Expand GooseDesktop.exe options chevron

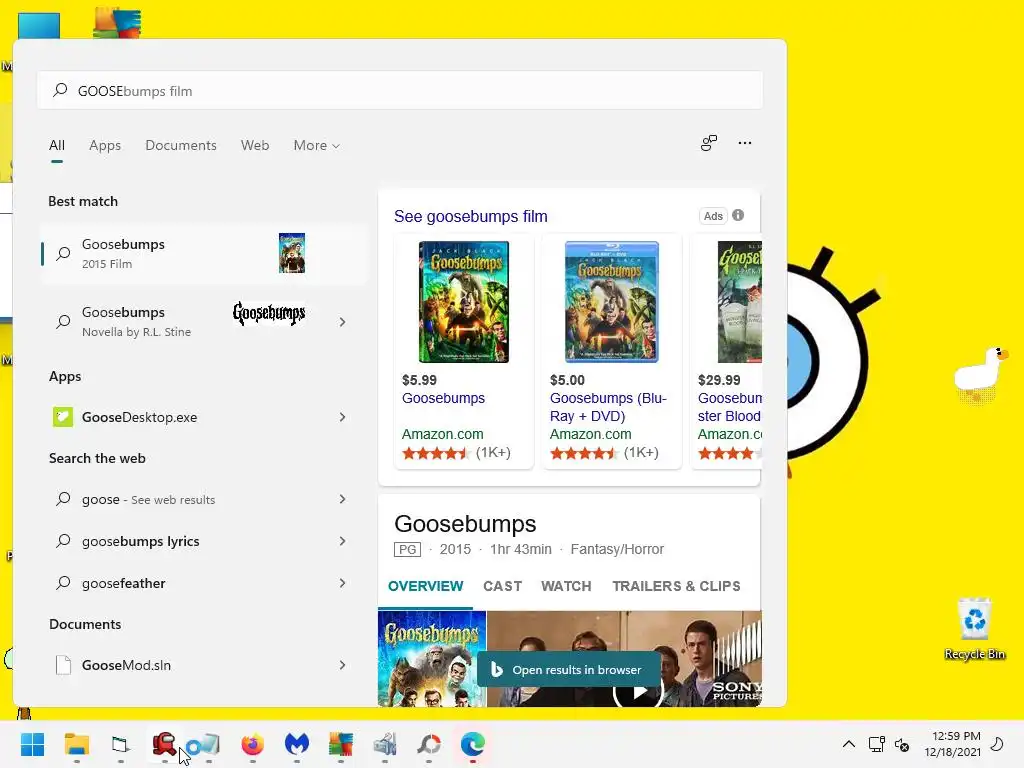tap(342, 417)
